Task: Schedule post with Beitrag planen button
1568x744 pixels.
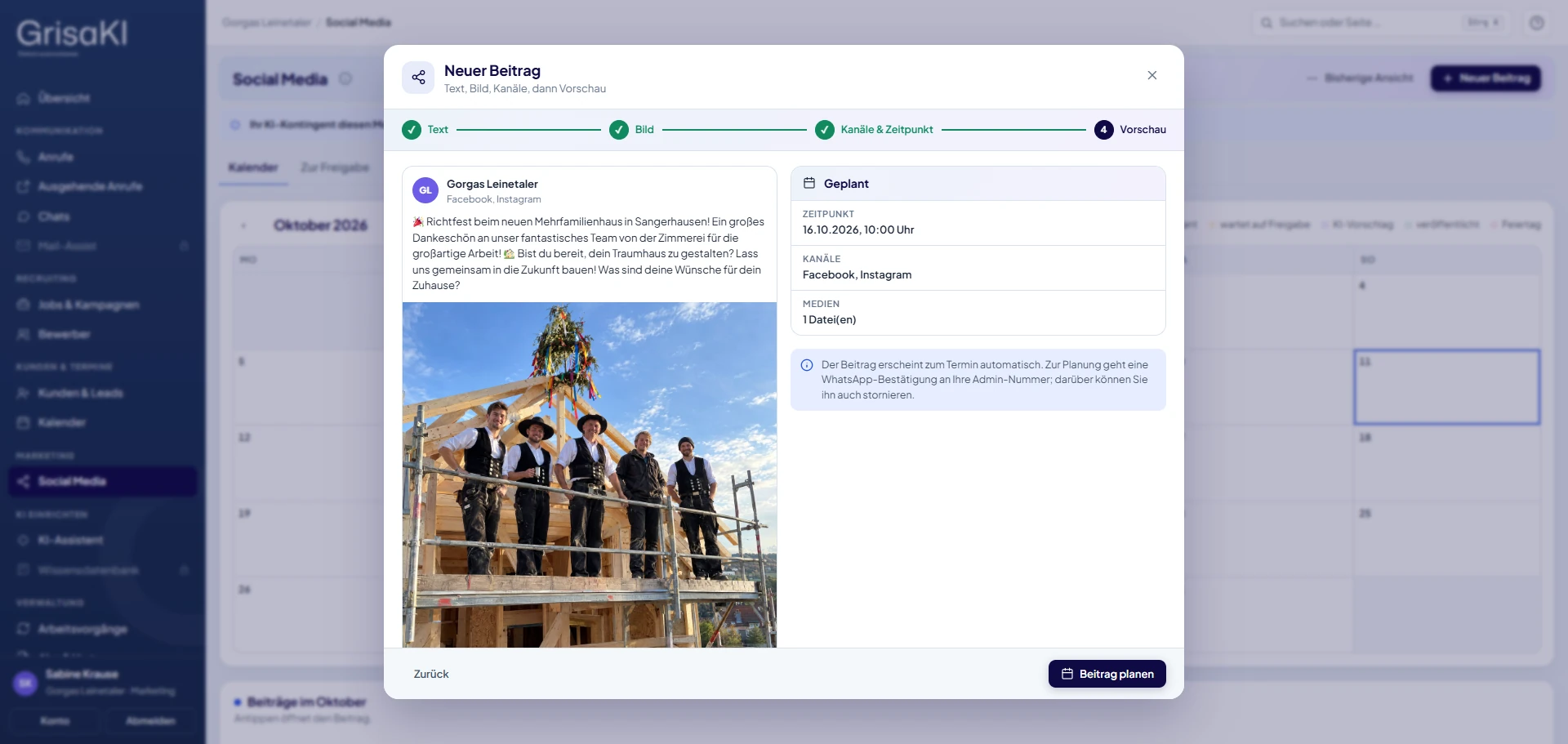Action: click(x=1107, y=674)
